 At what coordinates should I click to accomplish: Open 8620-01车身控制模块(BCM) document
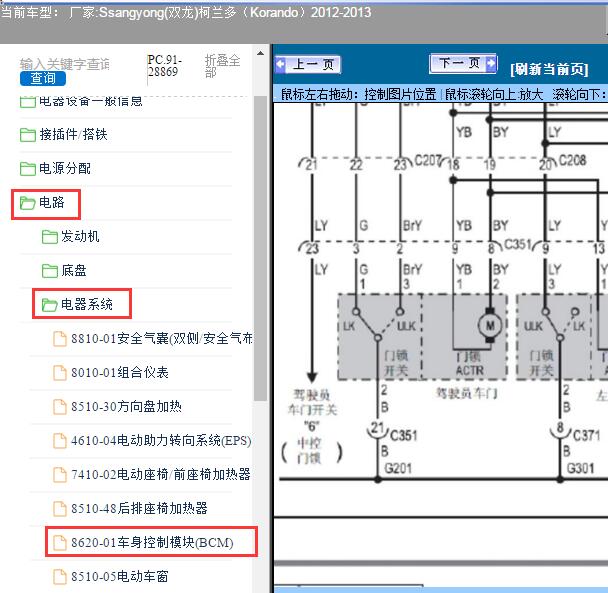(152, 542)
